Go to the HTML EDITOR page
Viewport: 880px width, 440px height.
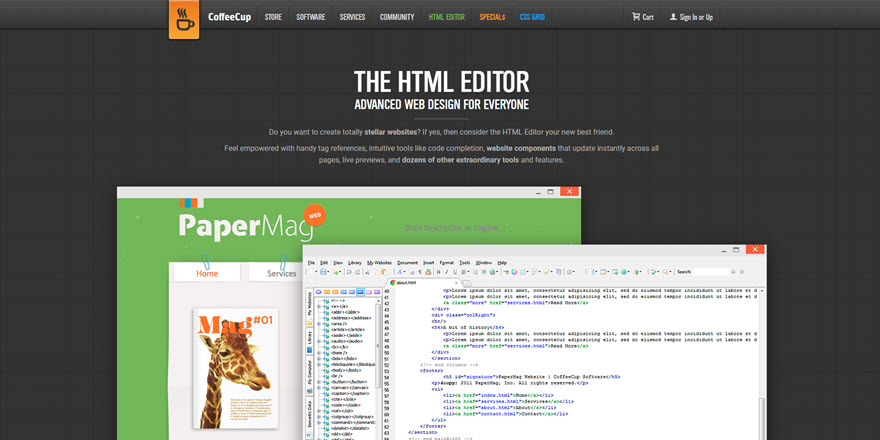click(x=447, y=17)
